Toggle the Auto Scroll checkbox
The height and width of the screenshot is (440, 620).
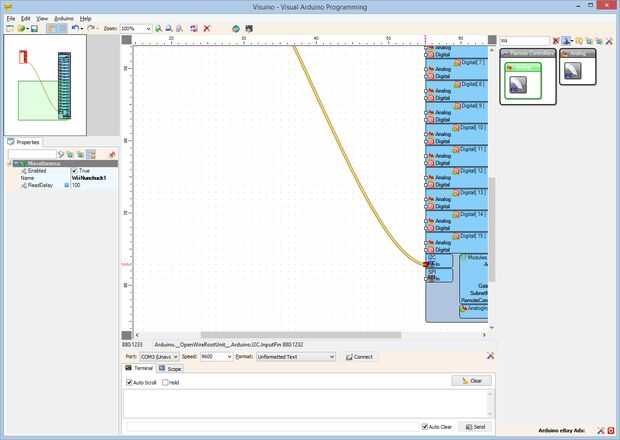coord(129,382)
